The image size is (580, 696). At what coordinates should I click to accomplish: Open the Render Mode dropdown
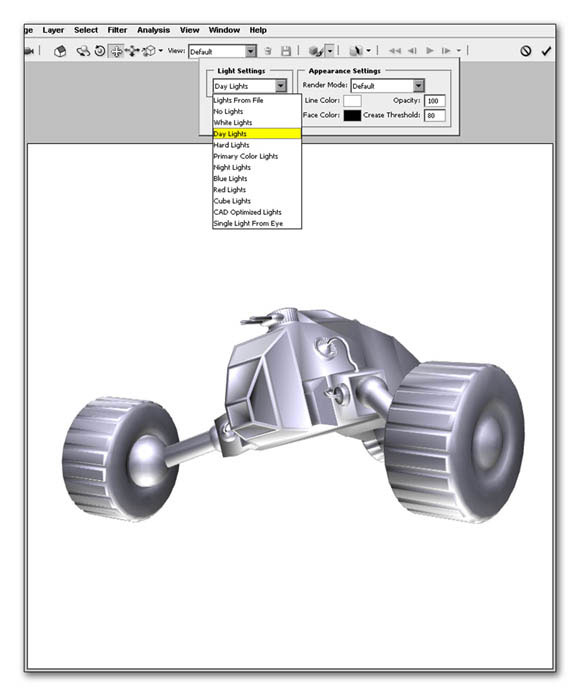(x=387, y=86)
